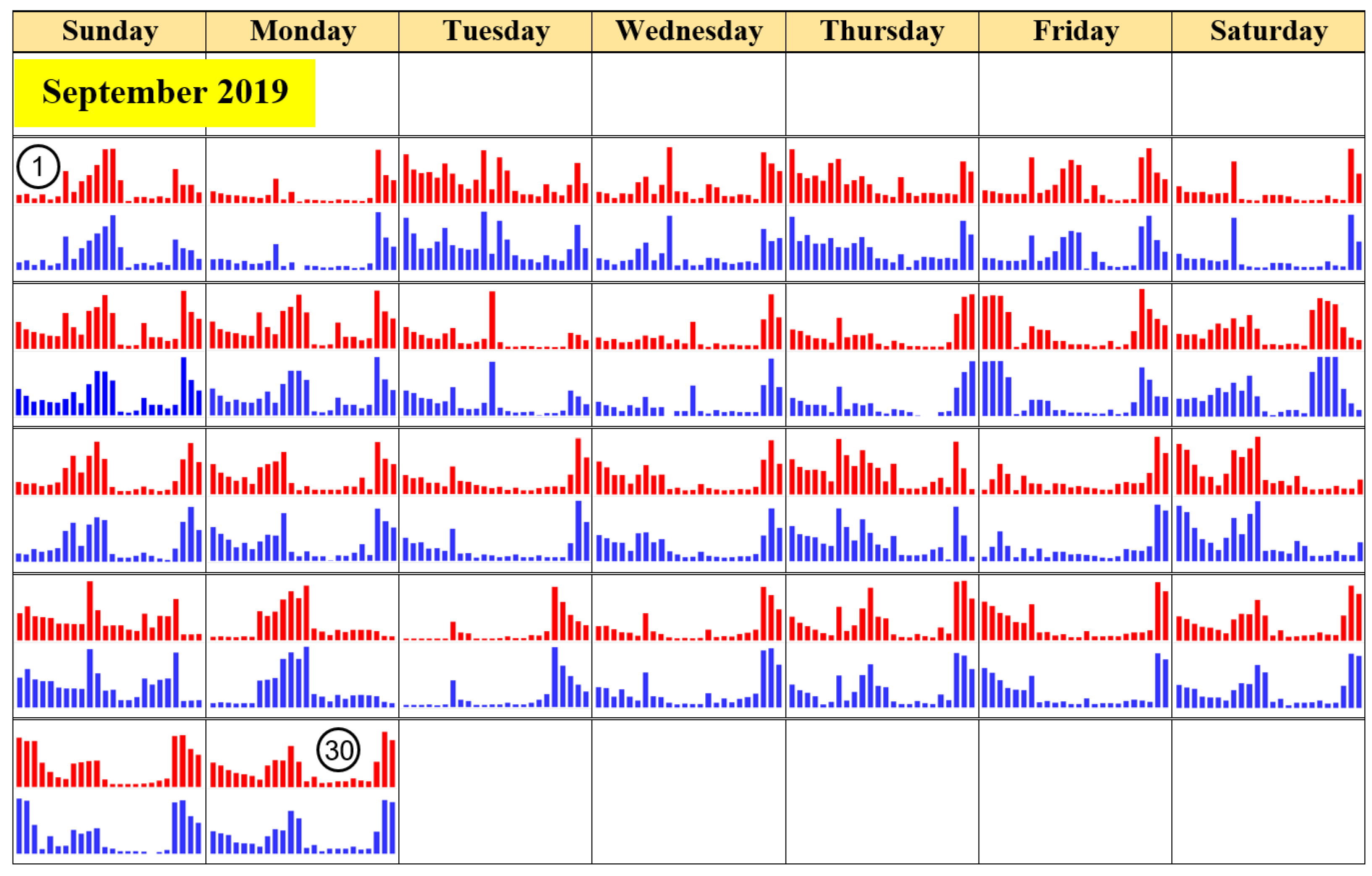Click the circled 30 date marker
The image size is (1372, 876).
tap(338, 750)
